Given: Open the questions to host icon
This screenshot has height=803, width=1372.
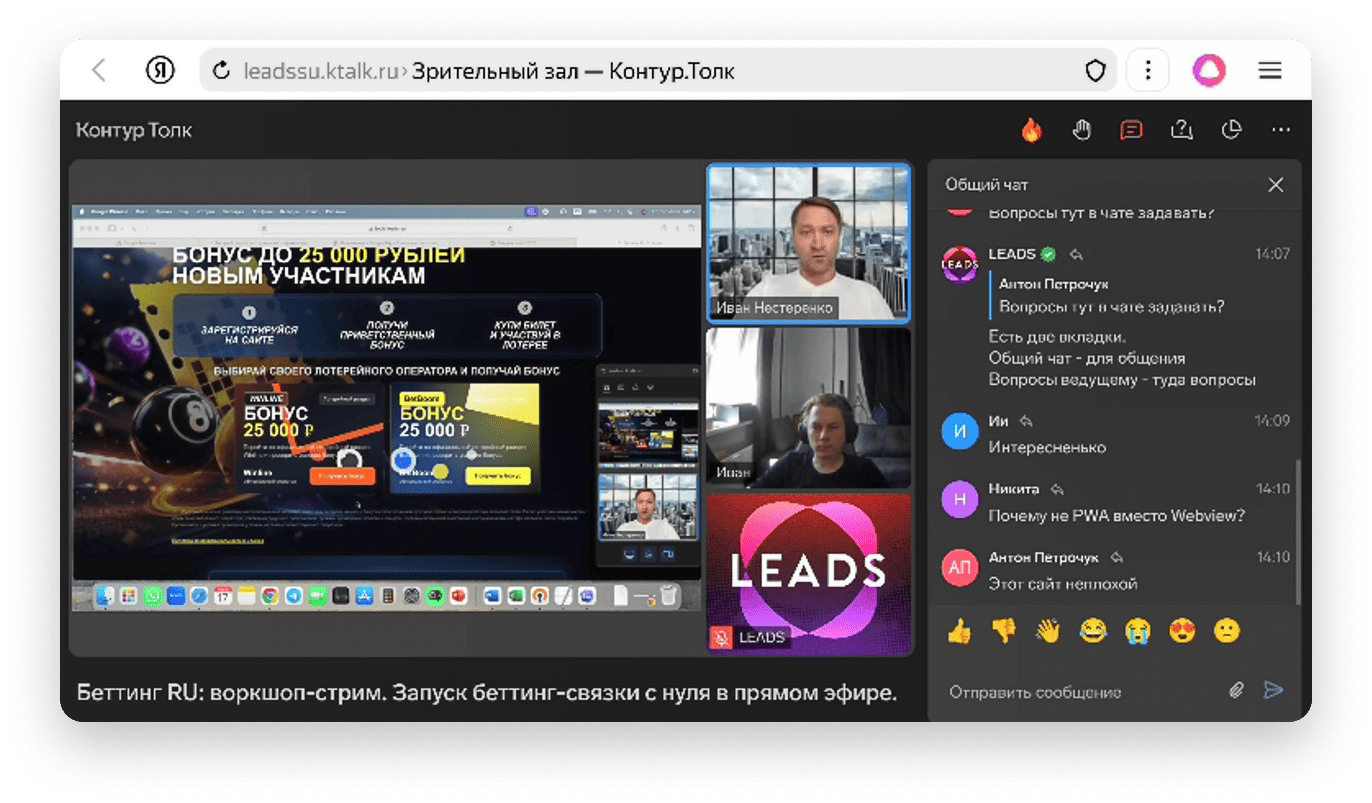Looking at the screenshot, I should (1181, 130).
